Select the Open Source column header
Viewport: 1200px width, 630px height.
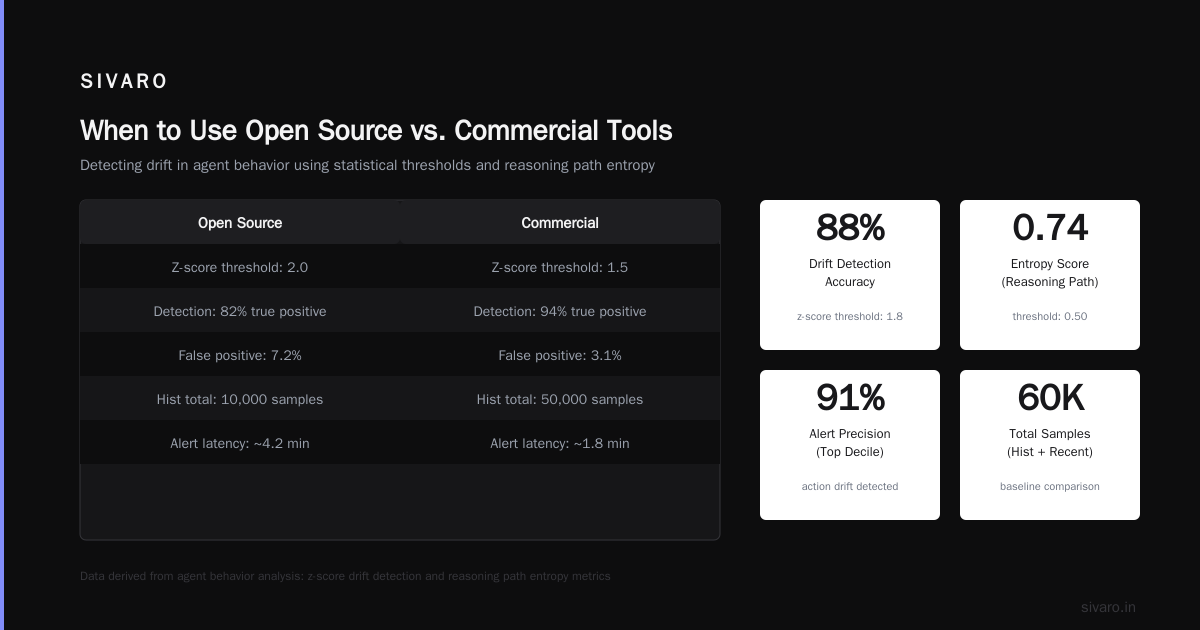[240, 223]
